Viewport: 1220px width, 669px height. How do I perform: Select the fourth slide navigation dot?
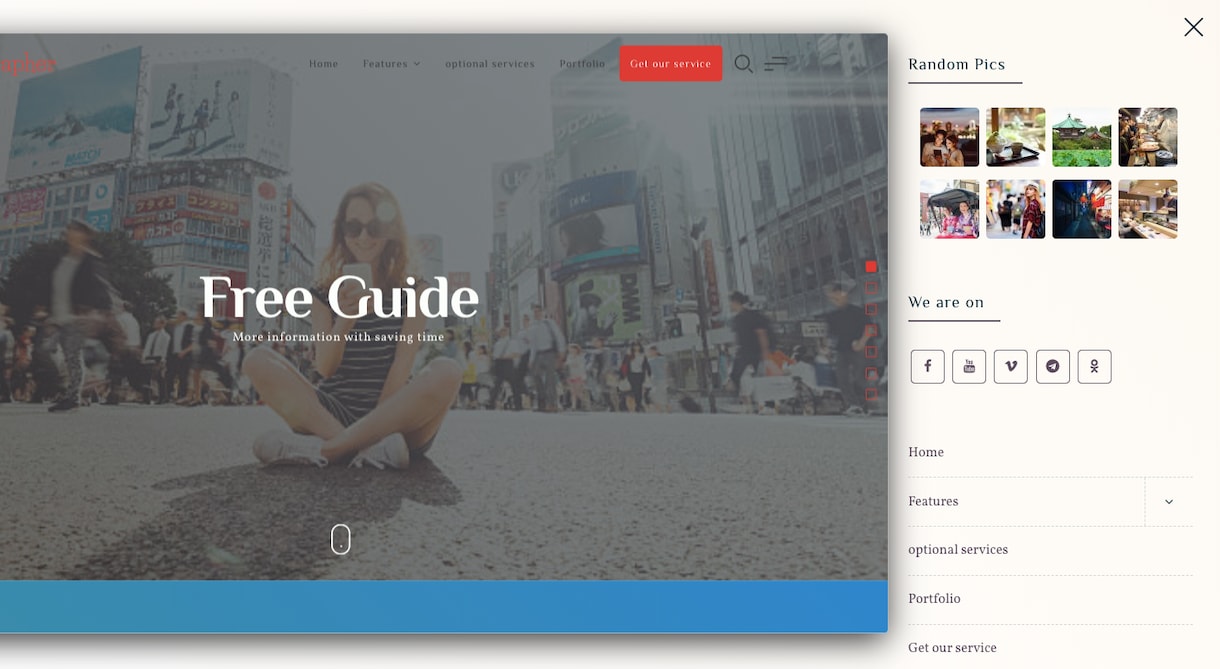point(871,330)
